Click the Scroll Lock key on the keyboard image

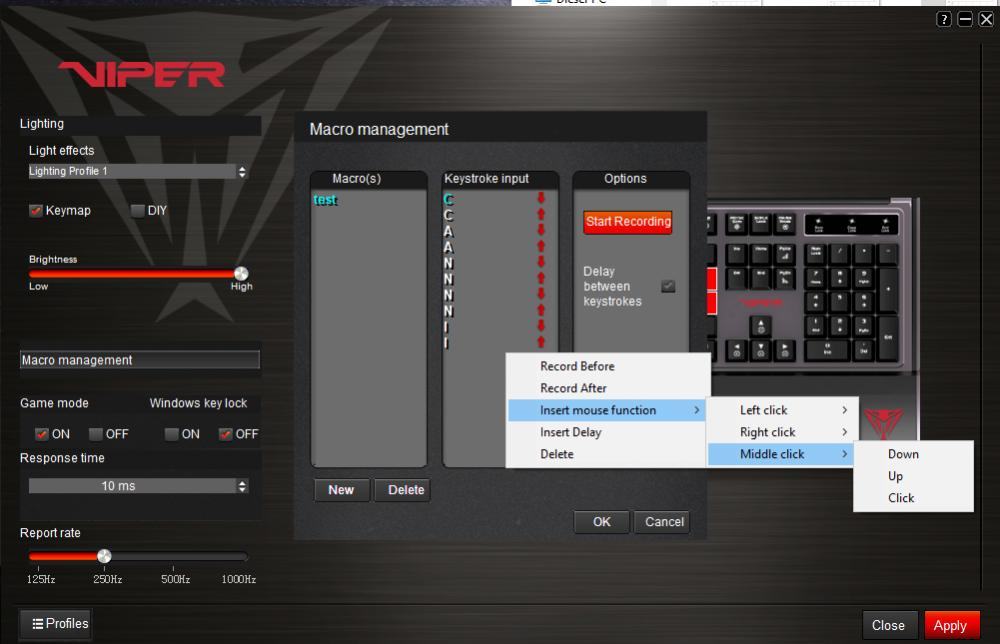point(761,223)
